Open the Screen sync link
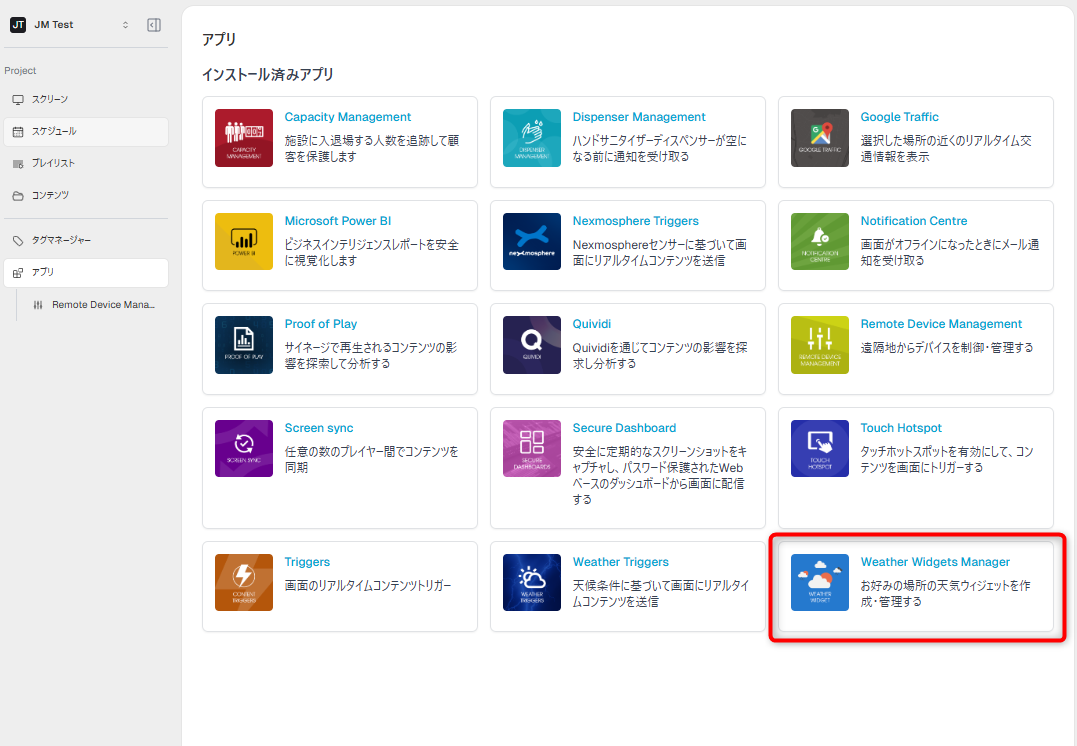The width and height of the screenshot is (1077, 746). [x=319, y=427]
